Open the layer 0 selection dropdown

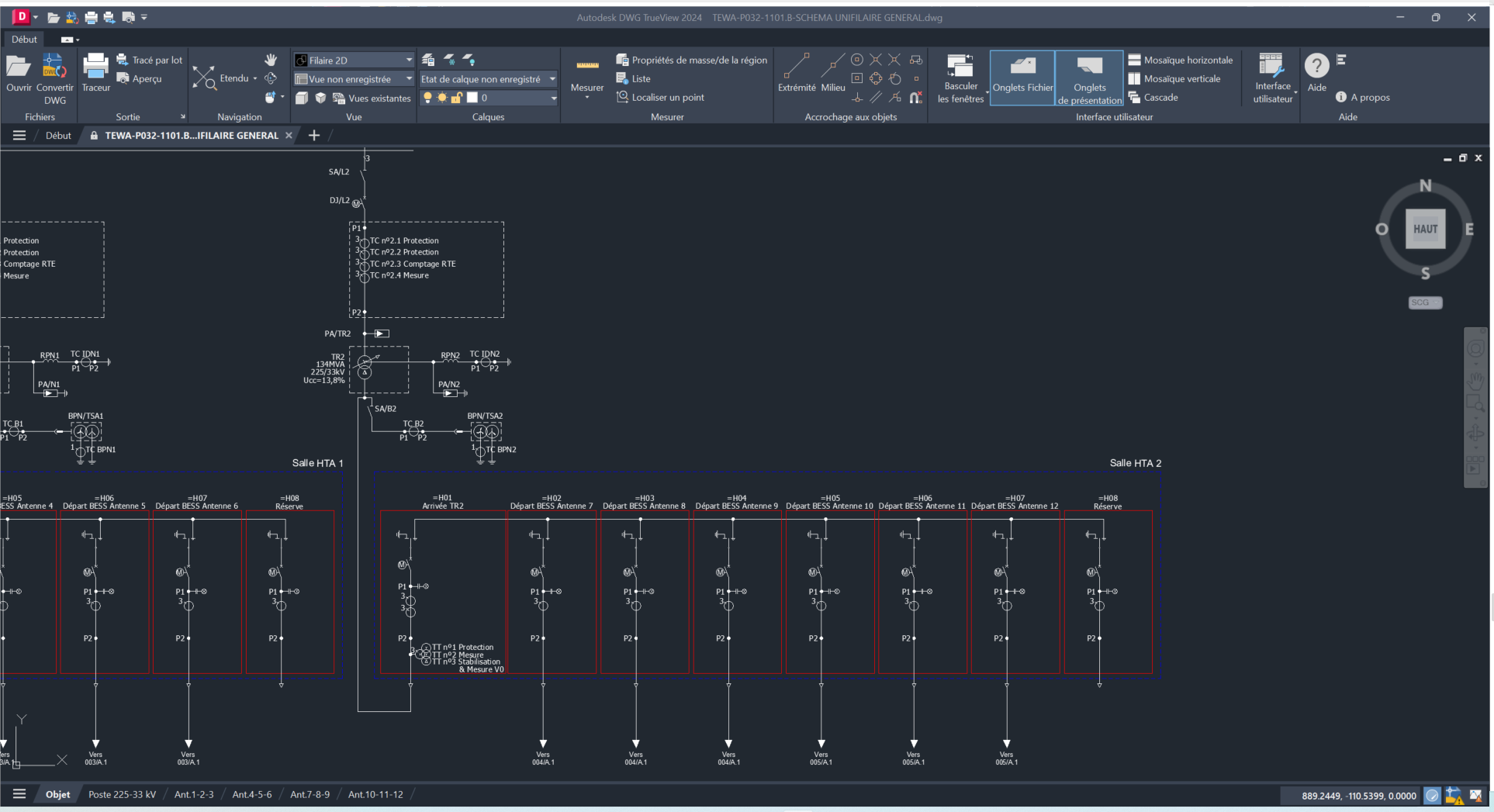point(552,98)
